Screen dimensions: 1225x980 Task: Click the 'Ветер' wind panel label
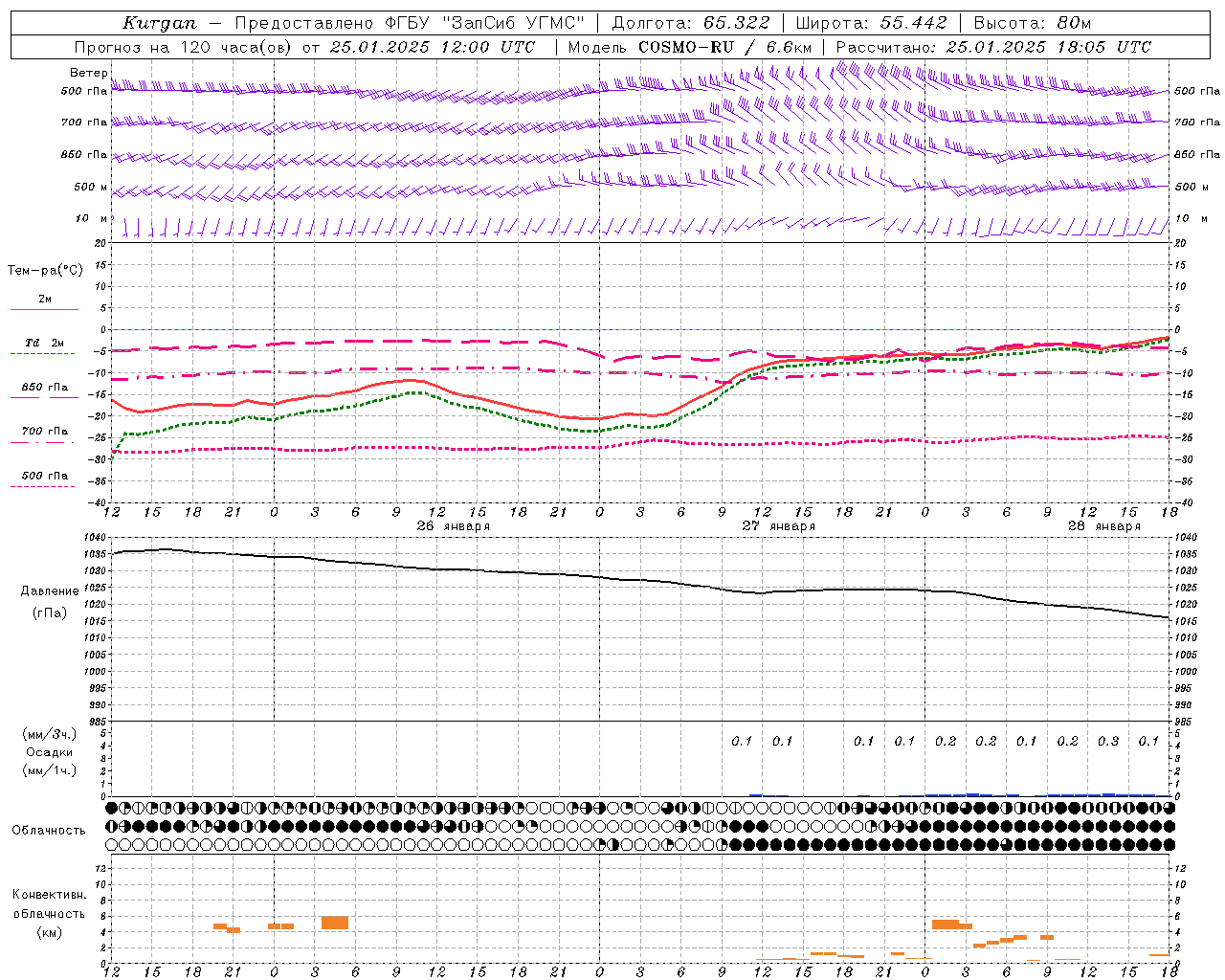pyautogui.click(x=88, y=73)
